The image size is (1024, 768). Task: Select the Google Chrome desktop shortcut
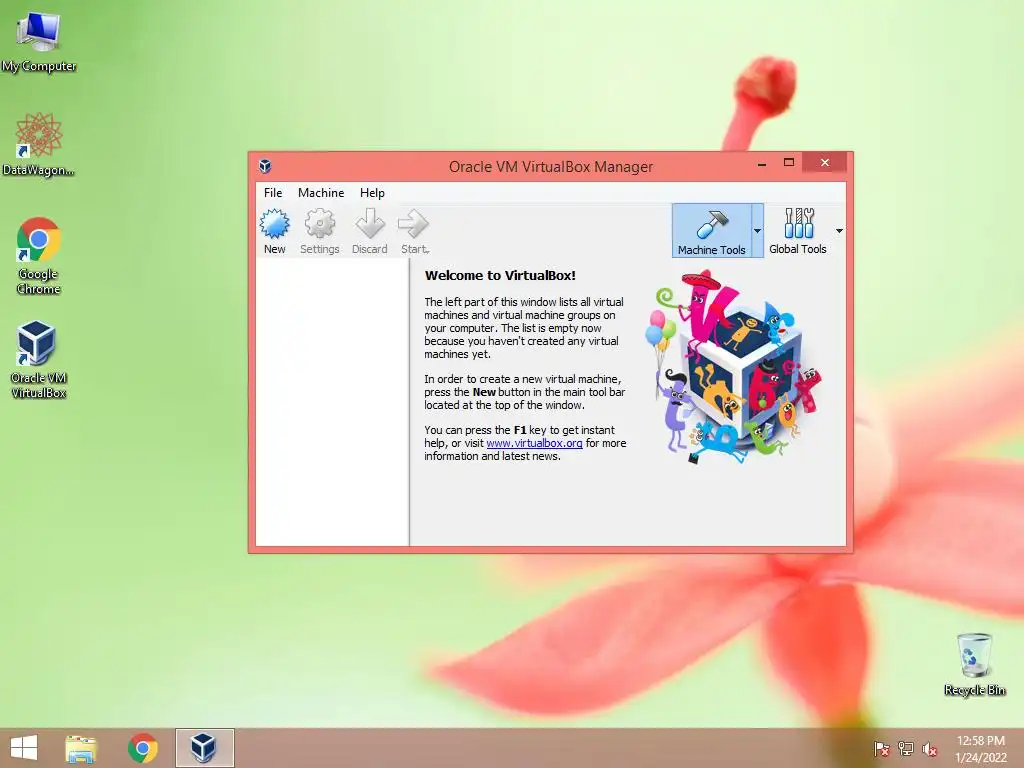39,255
